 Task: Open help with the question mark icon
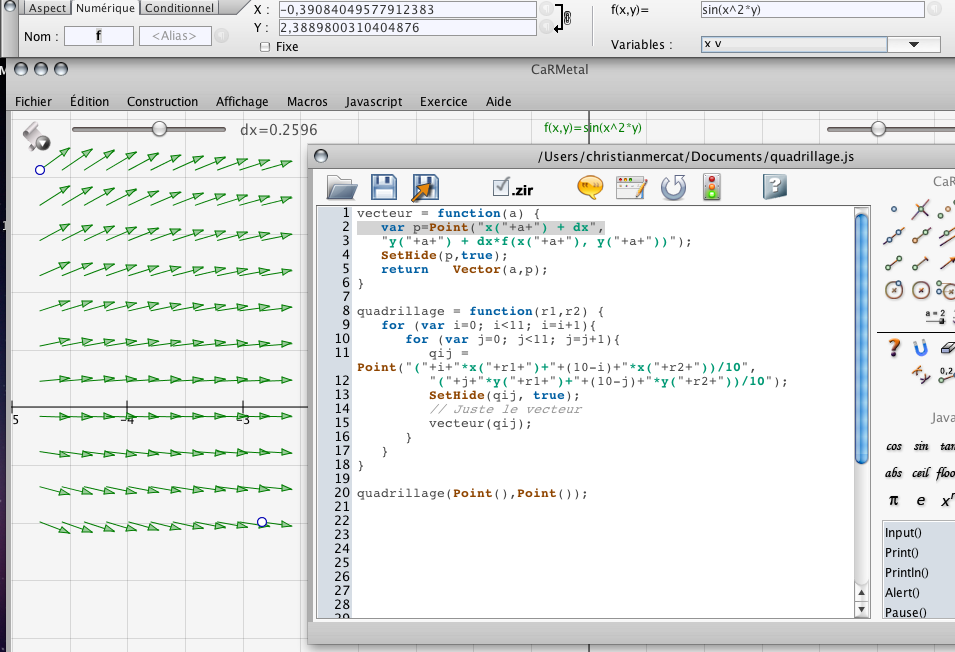(x=775, y=187)
